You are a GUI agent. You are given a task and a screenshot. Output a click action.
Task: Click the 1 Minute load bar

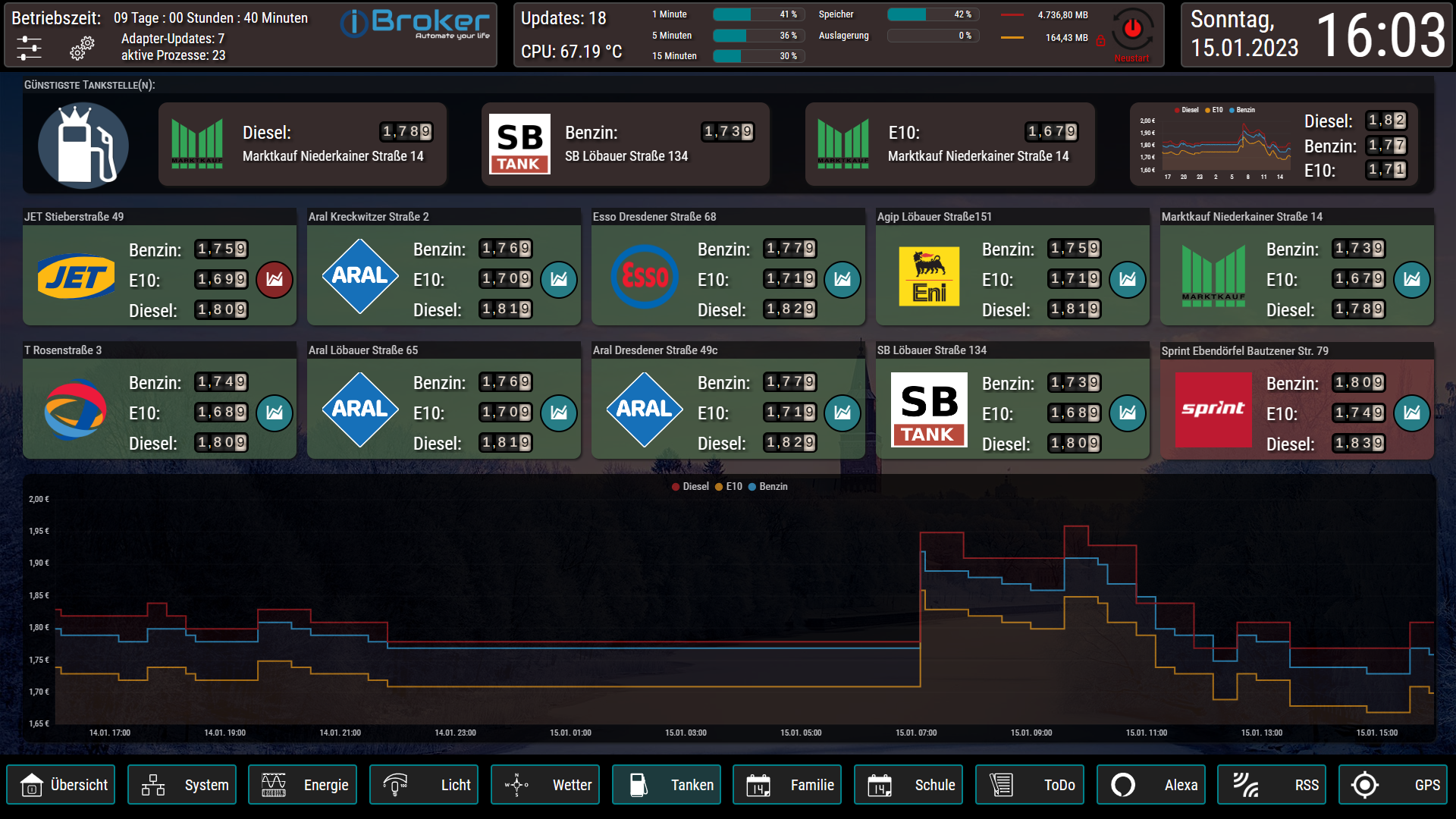(x=759, y=14)
